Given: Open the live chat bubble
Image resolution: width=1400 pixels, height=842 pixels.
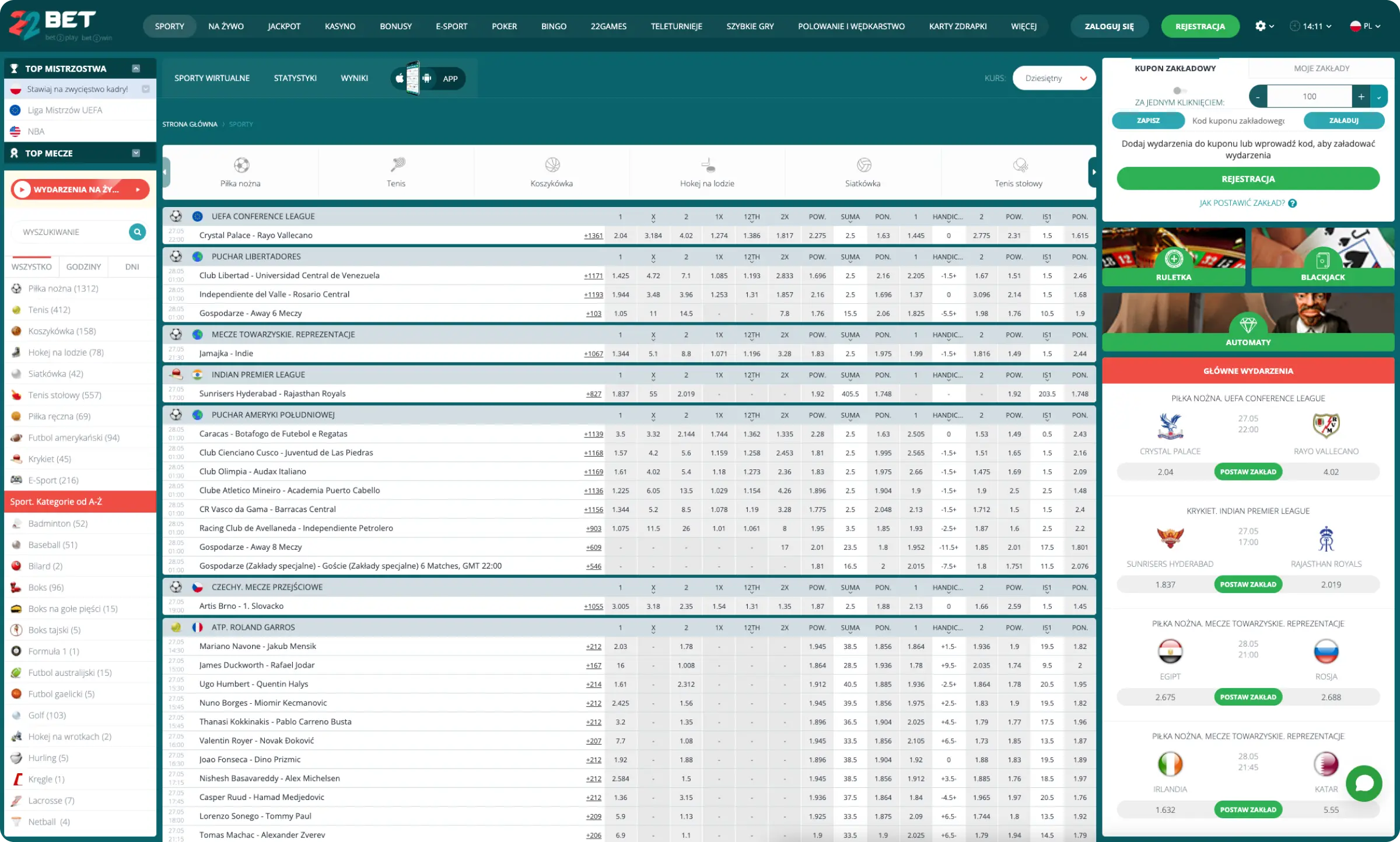Looking at the screenshot, I should click(1364, 783).
